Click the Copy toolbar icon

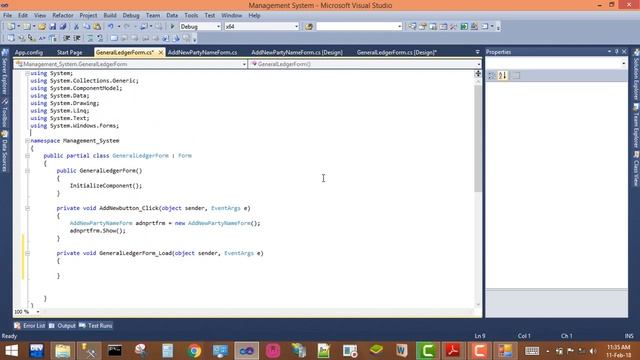tap(87, 27)
